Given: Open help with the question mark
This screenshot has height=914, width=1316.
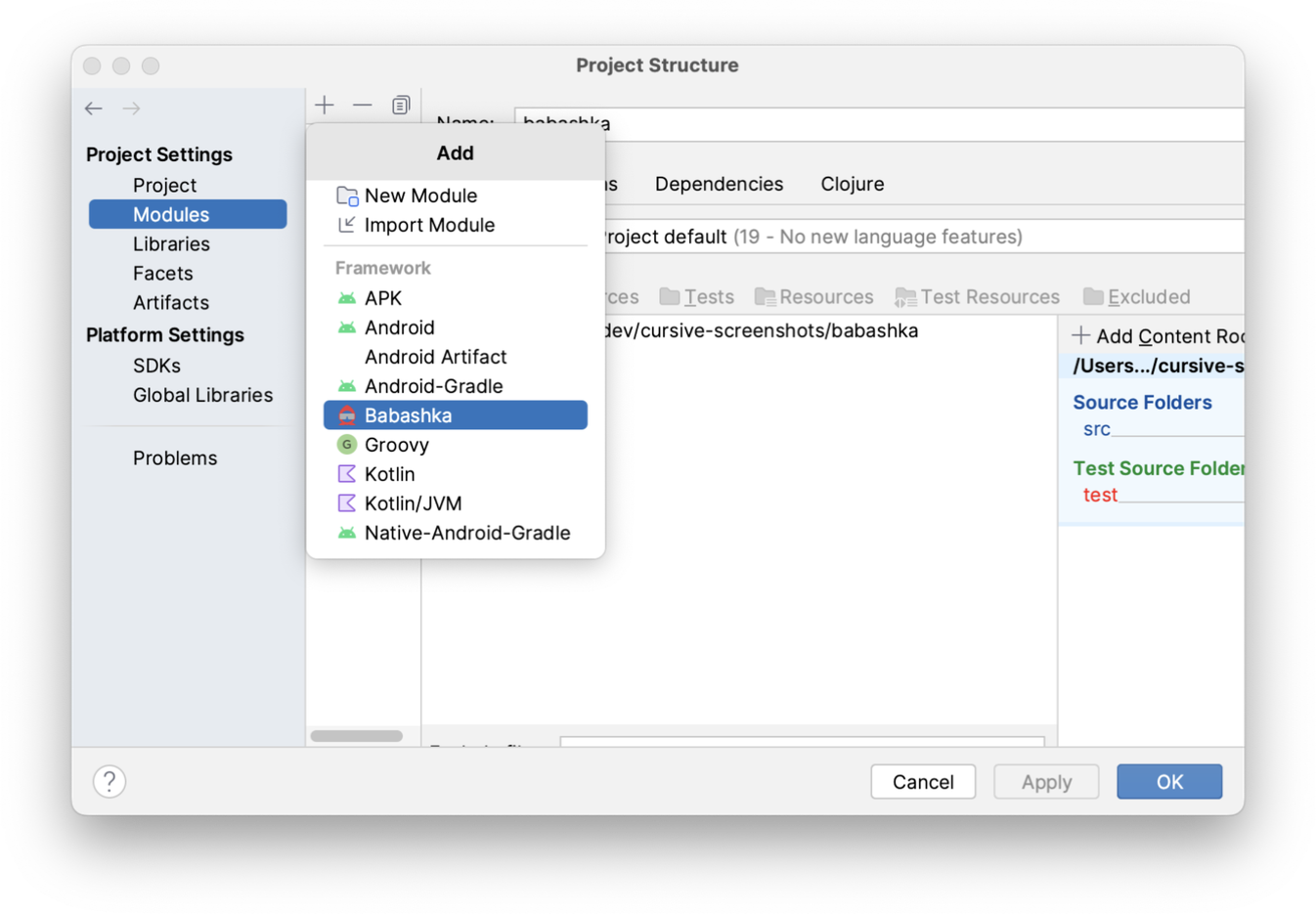Looking at the screenshot, I should coord(110,781).
